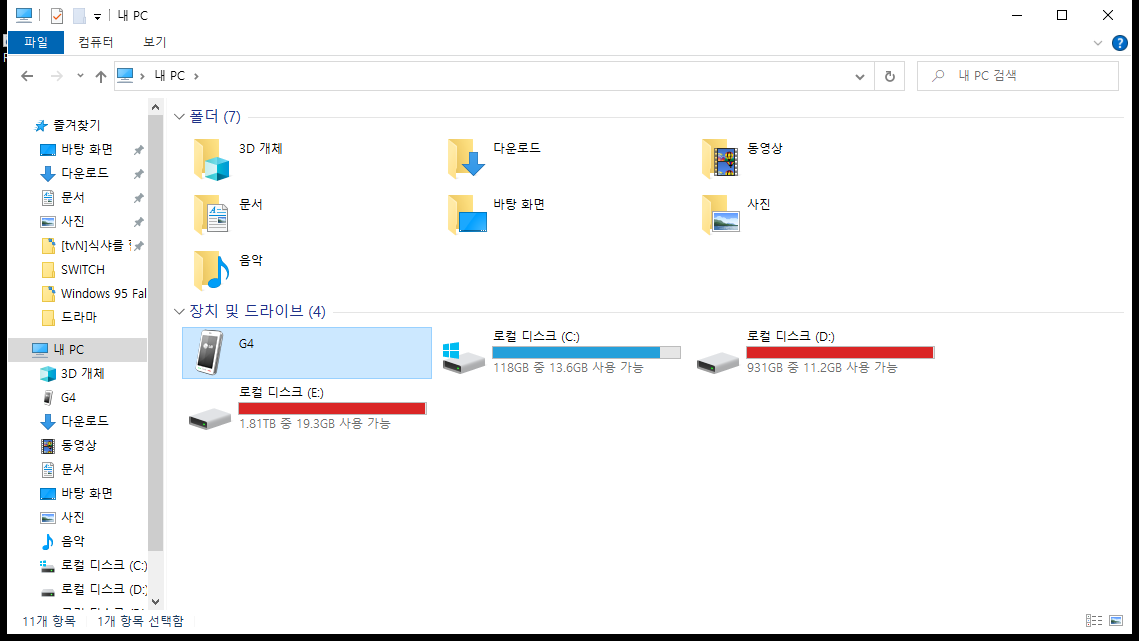Viewport: 1139px width, 641px height.
Task: Select 음악 in the navigation pane
Action: point(73,541)
